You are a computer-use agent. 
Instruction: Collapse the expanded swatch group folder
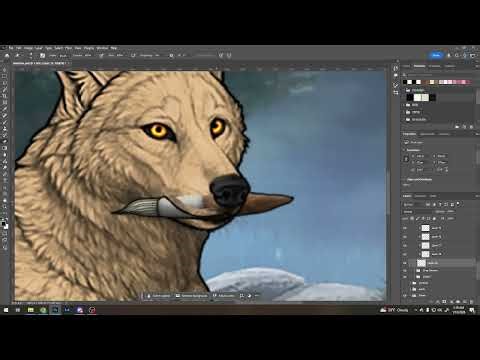coord(404,90)
